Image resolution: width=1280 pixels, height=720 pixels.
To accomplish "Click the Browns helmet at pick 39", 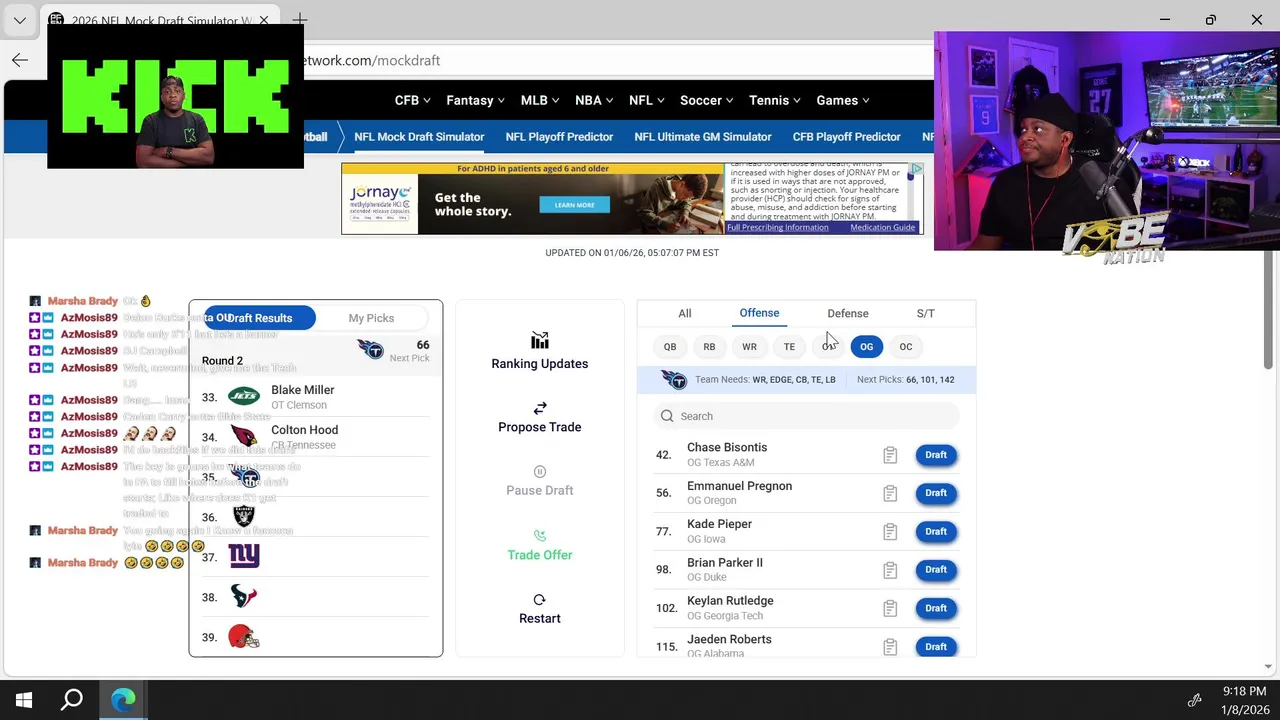I will point(244,637).
